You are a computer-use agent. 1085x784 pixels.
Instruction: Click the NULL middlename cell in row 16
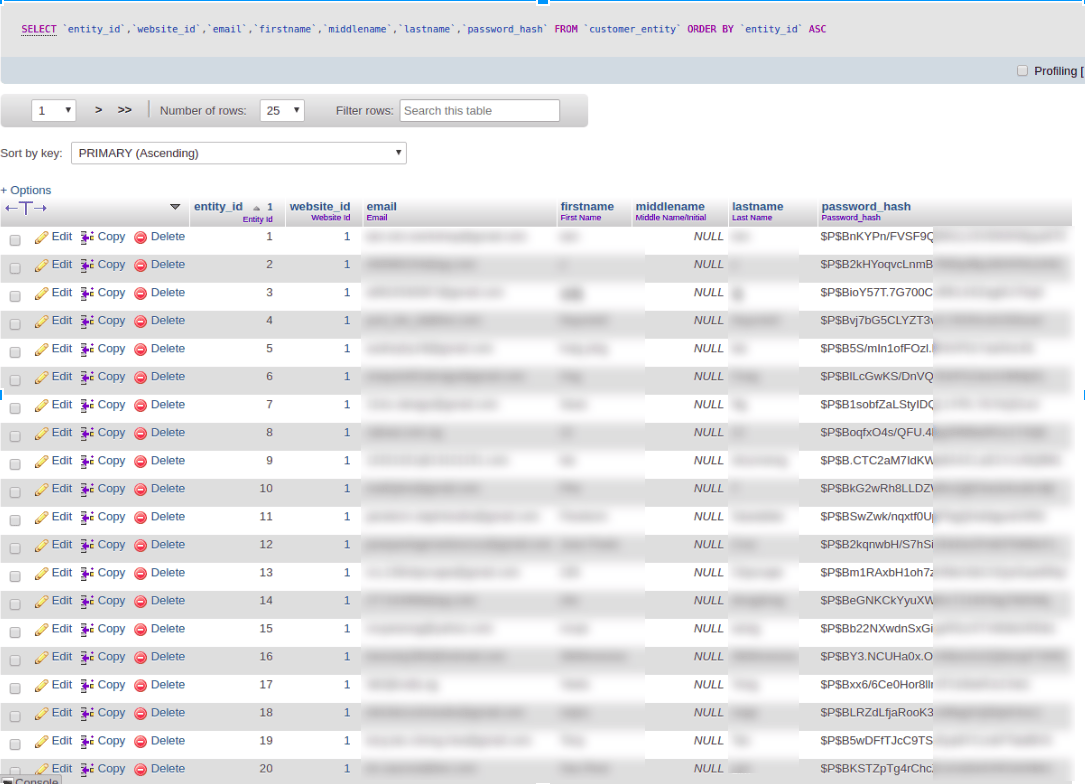(709, 657)
